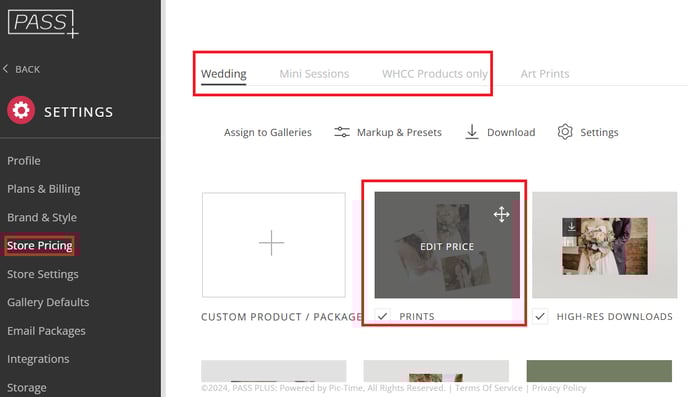Click the plus sign in custom product tile

click(272, 243)
